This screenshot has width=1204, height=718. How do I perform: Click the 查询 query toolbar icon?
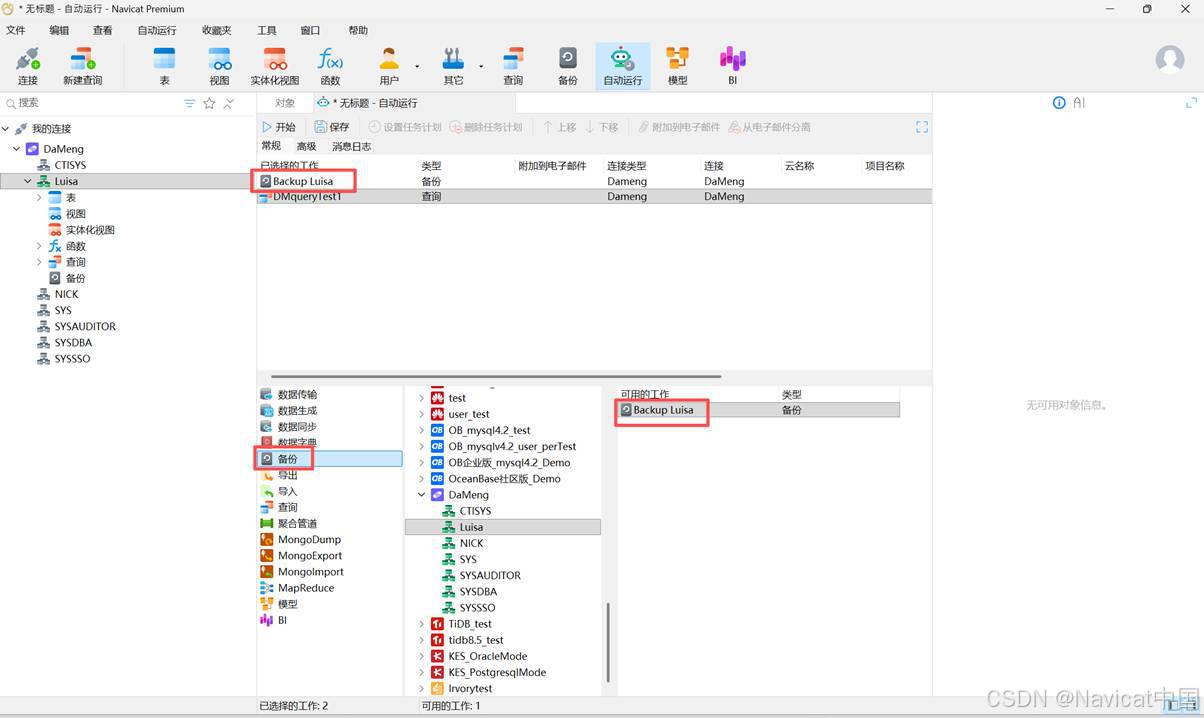(x=513, y=66)
